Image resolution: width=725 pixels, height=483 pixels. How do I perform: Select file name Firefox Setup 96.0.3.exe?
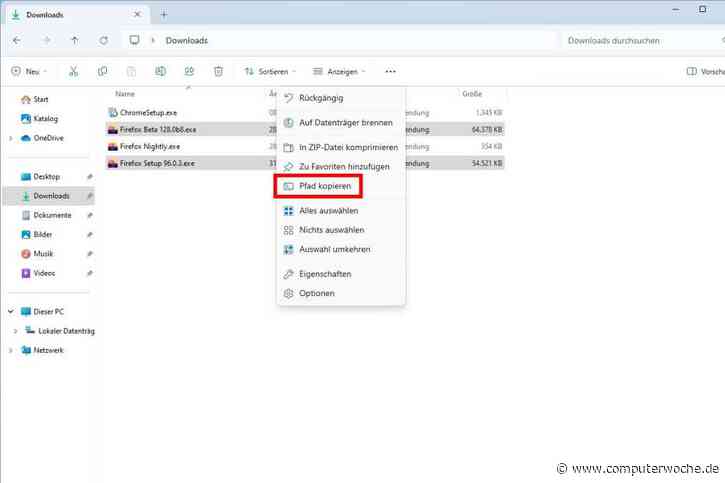click(157, 164)
